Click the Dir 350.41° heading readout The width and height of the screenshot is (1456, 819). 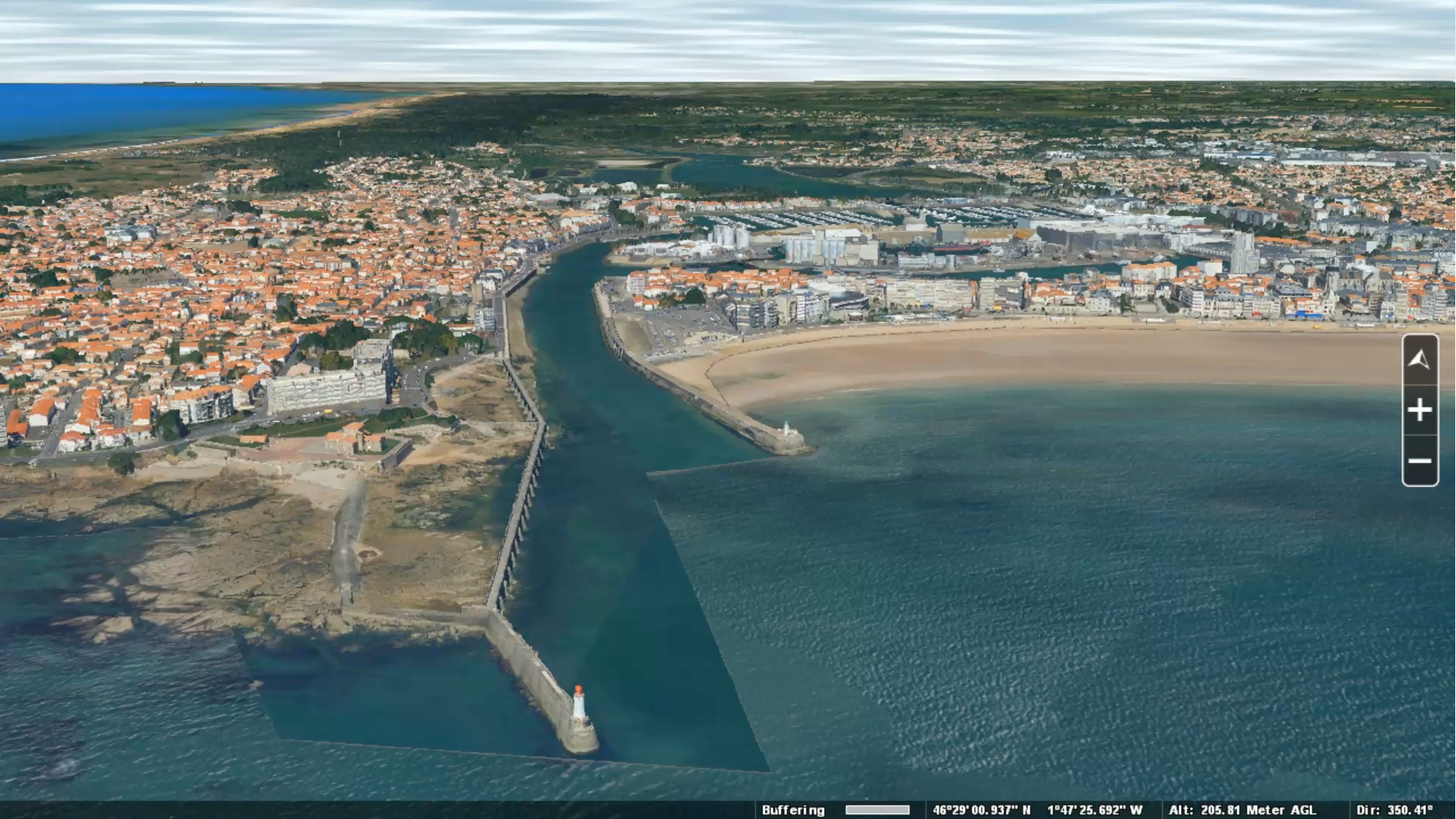click(1394, 810)
